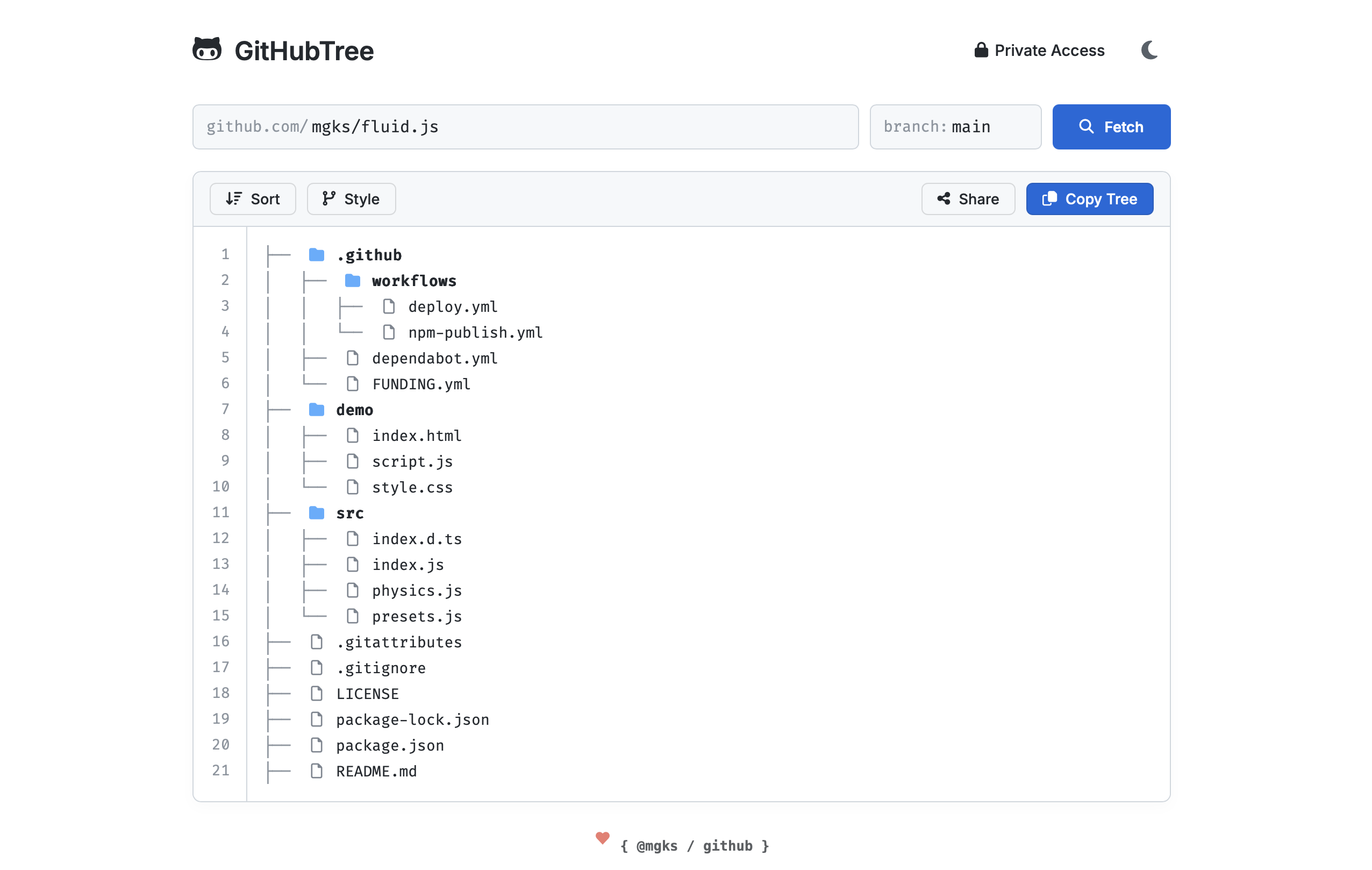This screenshot has width=1372, height=870.
Task: Click the magnifier icon inside Fetch button
Action: click(x=1088, y=126)
